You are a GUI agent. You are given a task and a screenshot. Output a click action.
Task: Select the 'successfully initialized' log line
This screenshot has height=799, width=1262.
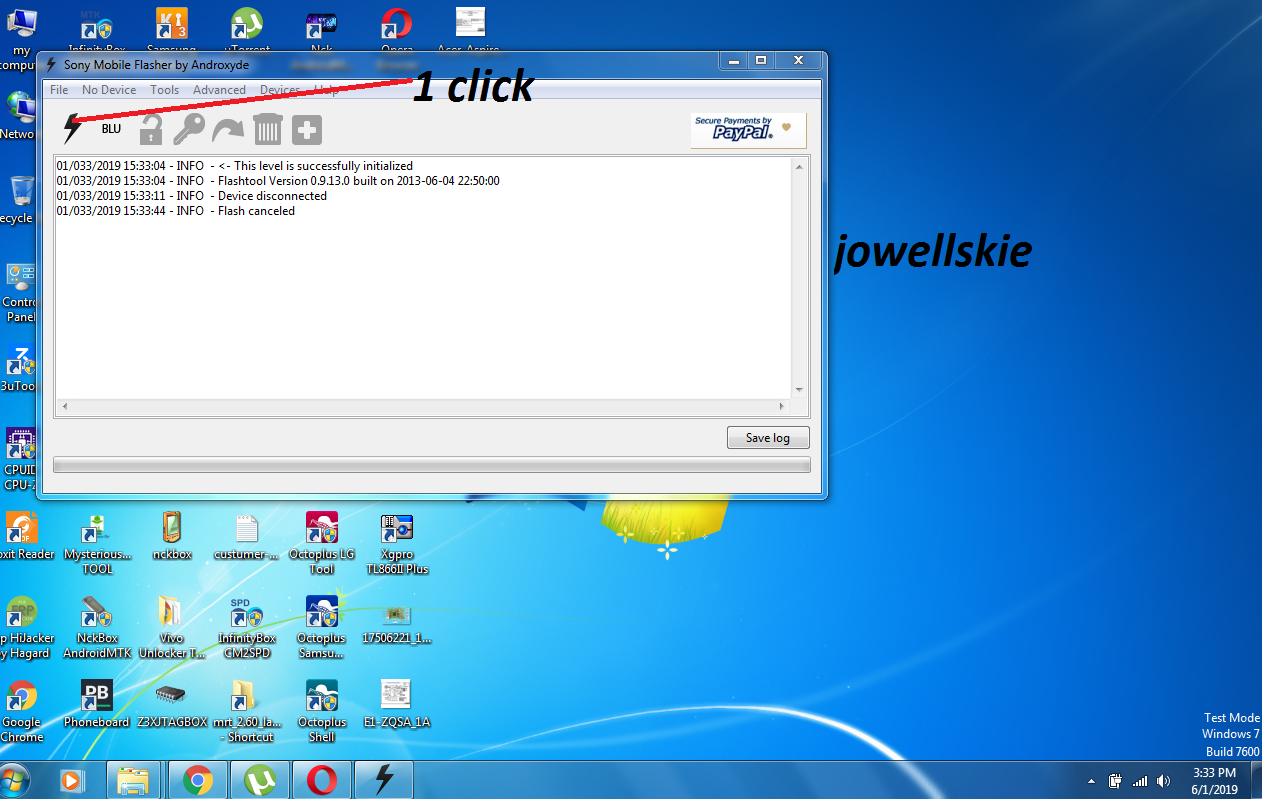coord(235,166)
